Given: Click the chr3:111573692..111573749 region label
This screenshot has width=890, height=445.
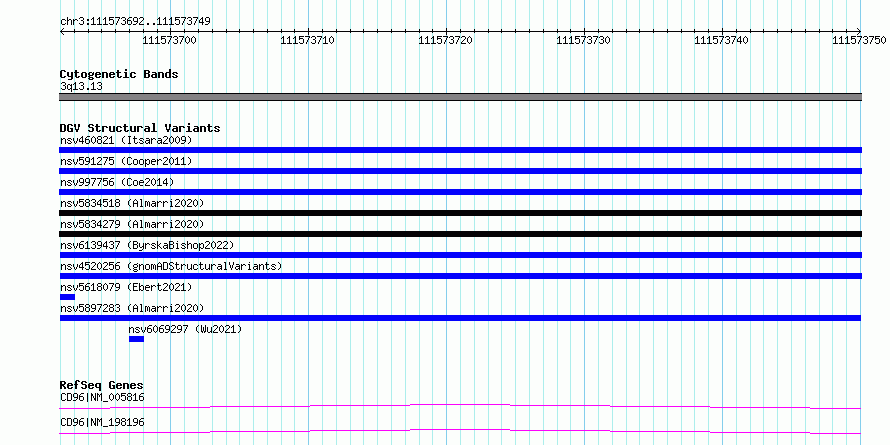Looking at the screenshot, I should (x=135, y=22).
